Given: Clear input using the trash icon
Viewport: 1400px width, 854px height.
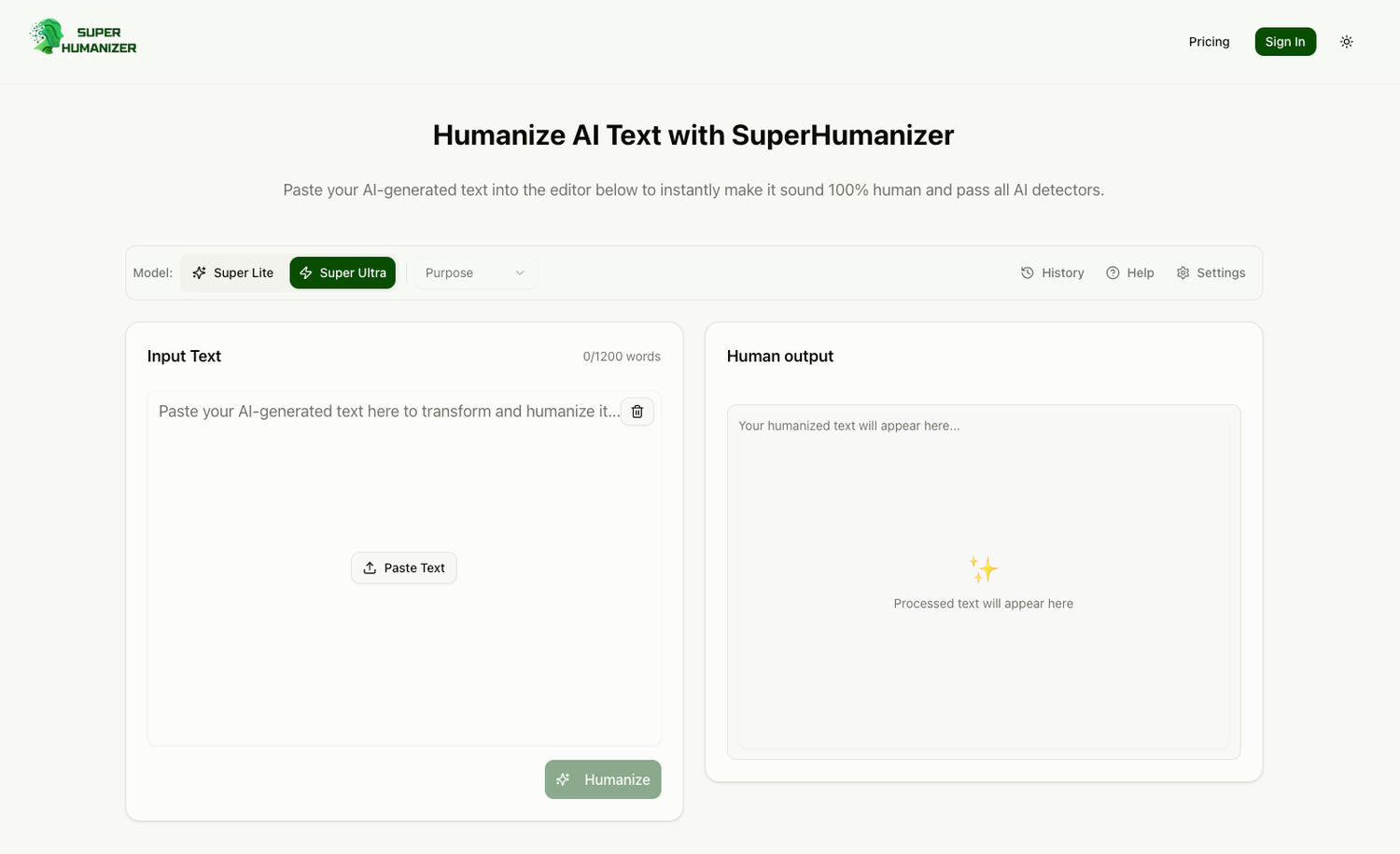Looking at the screenshot, I should [637, 412].
